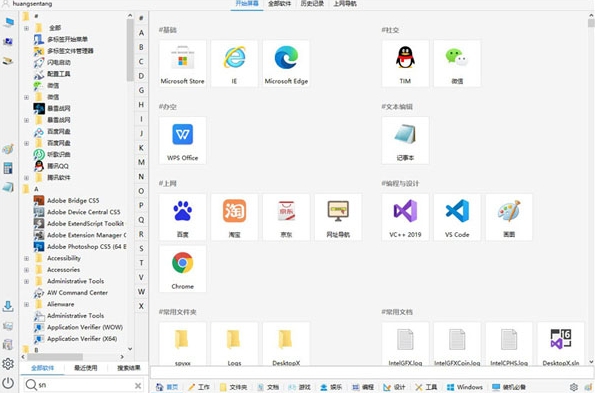595x393 pixels.
Task: Open the IntelCPHS.log document tile
Action: [509, 344]
